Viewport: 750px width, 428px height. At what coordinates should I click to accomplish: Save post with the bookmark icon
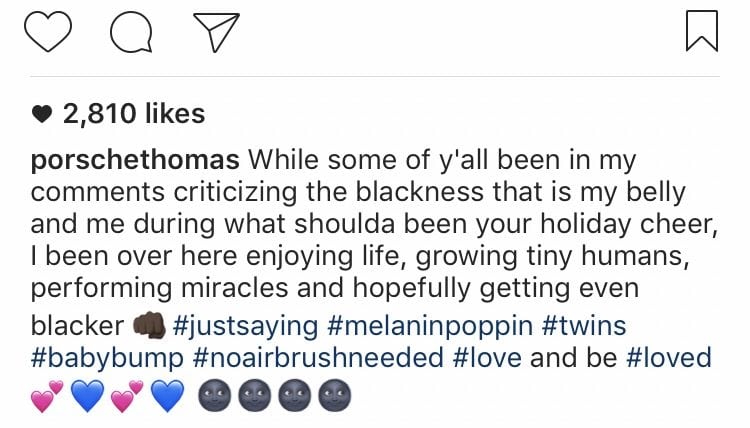(x=702, y=30)
